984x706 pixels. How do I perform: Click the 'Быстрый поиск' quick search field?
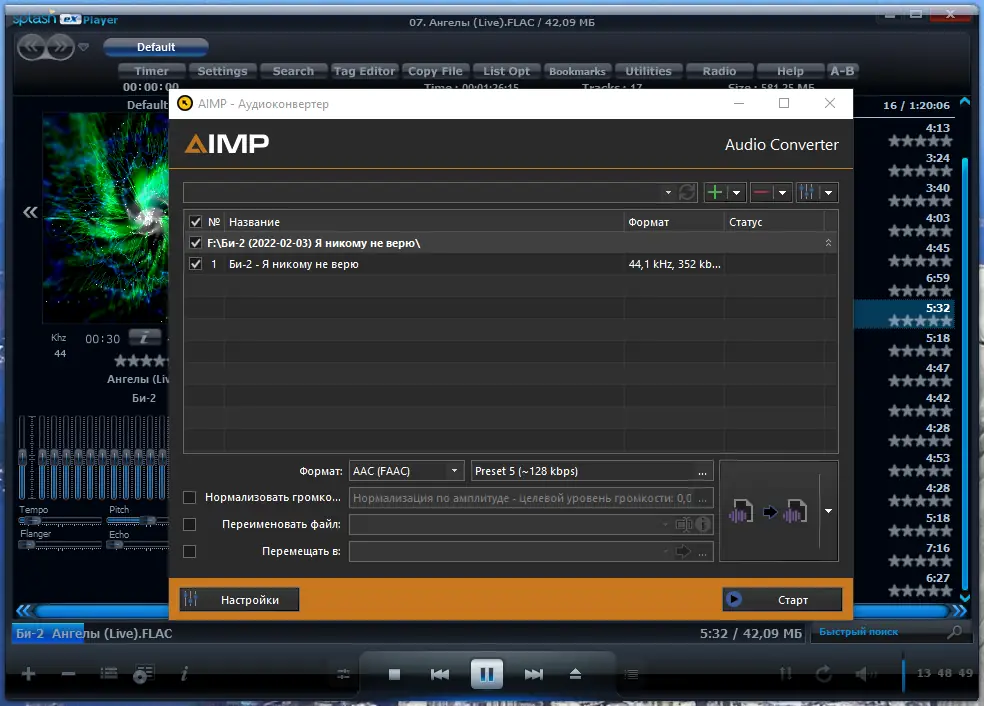[879, 632]
